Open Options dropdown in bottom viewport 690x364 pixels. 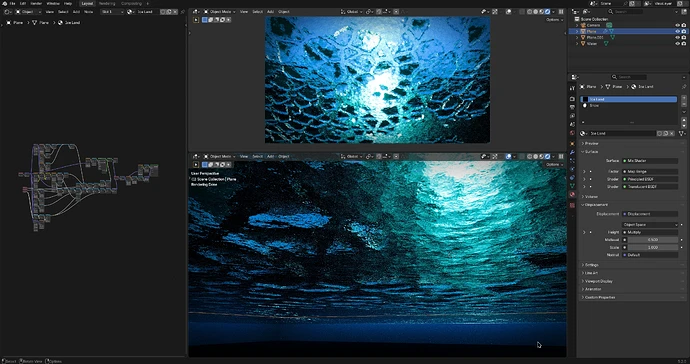click(x=554, y=164)
